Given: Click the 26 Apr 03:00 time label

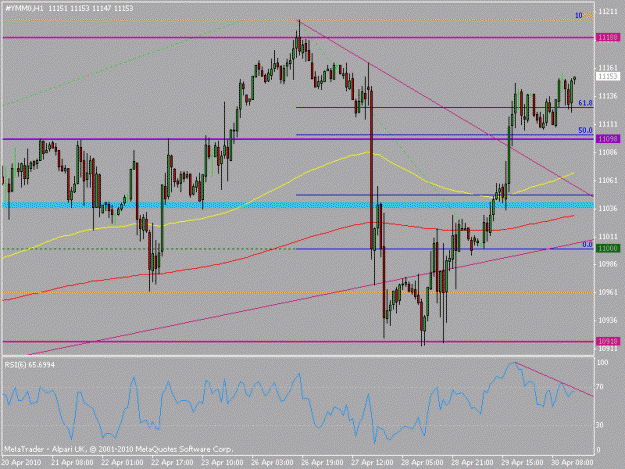Looking at the screenshot, I should 272,462.
